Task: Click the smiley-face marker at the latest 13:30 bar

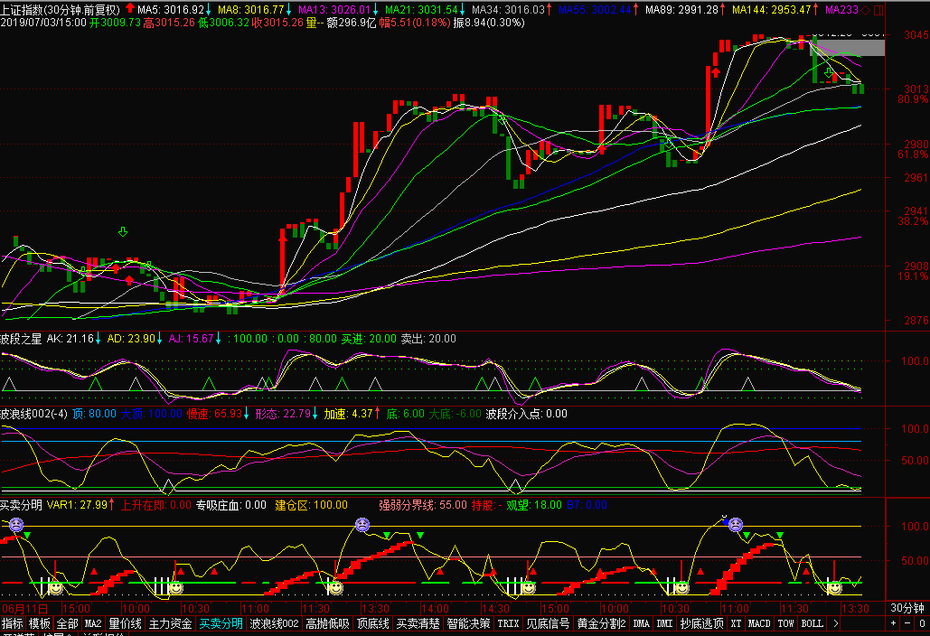Action: click(835, 587)
